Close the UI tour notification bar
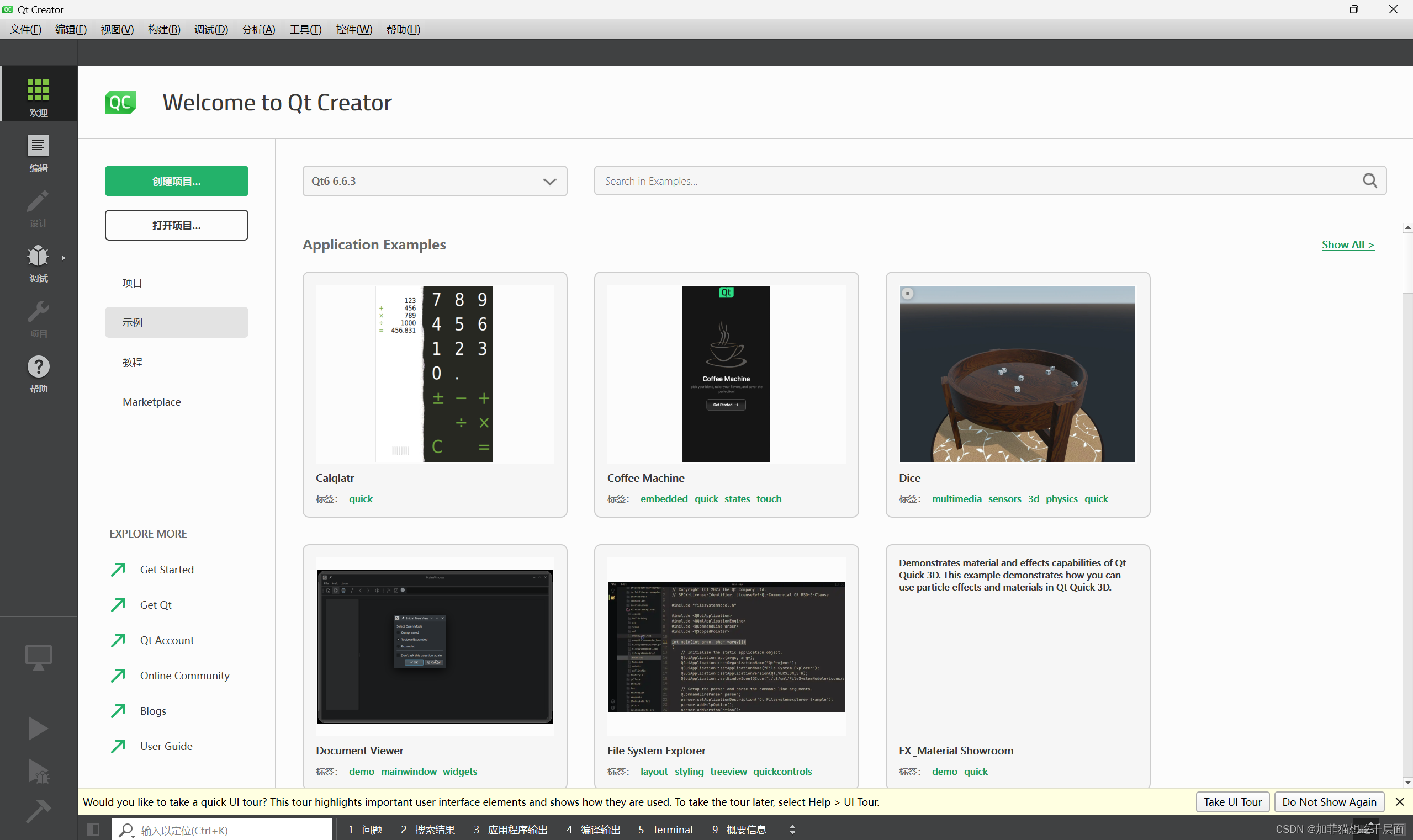The height and width of the screenshot is (840, 1413). (x=1399, y=801)
